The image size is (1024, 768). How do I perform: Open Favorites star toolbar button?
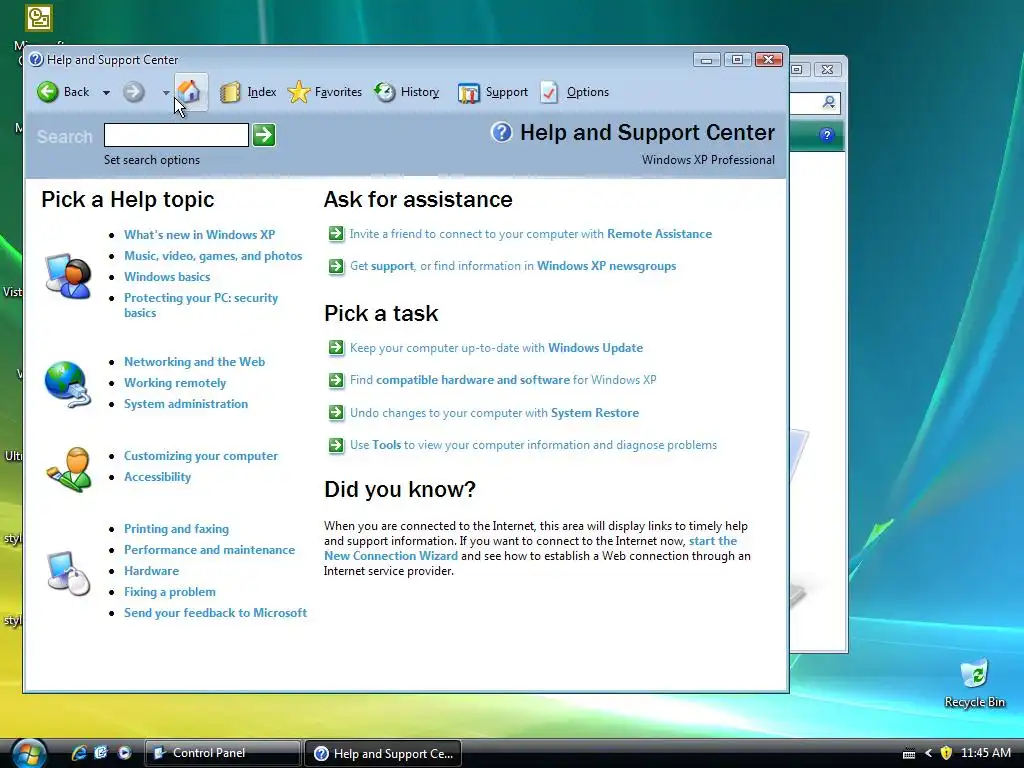[x=325, y=92]
